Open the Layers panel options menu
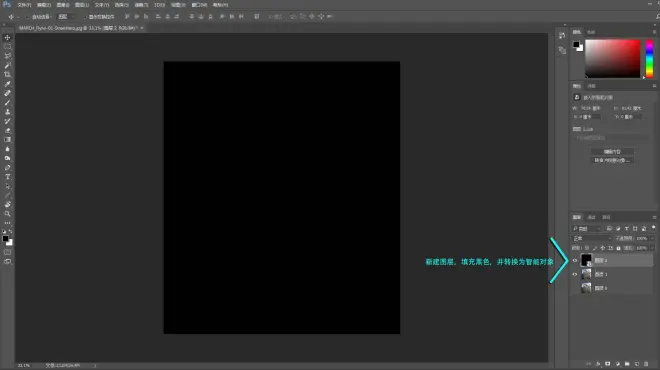Viewport: 660px width, 370px height. click(x=655, y=217)
